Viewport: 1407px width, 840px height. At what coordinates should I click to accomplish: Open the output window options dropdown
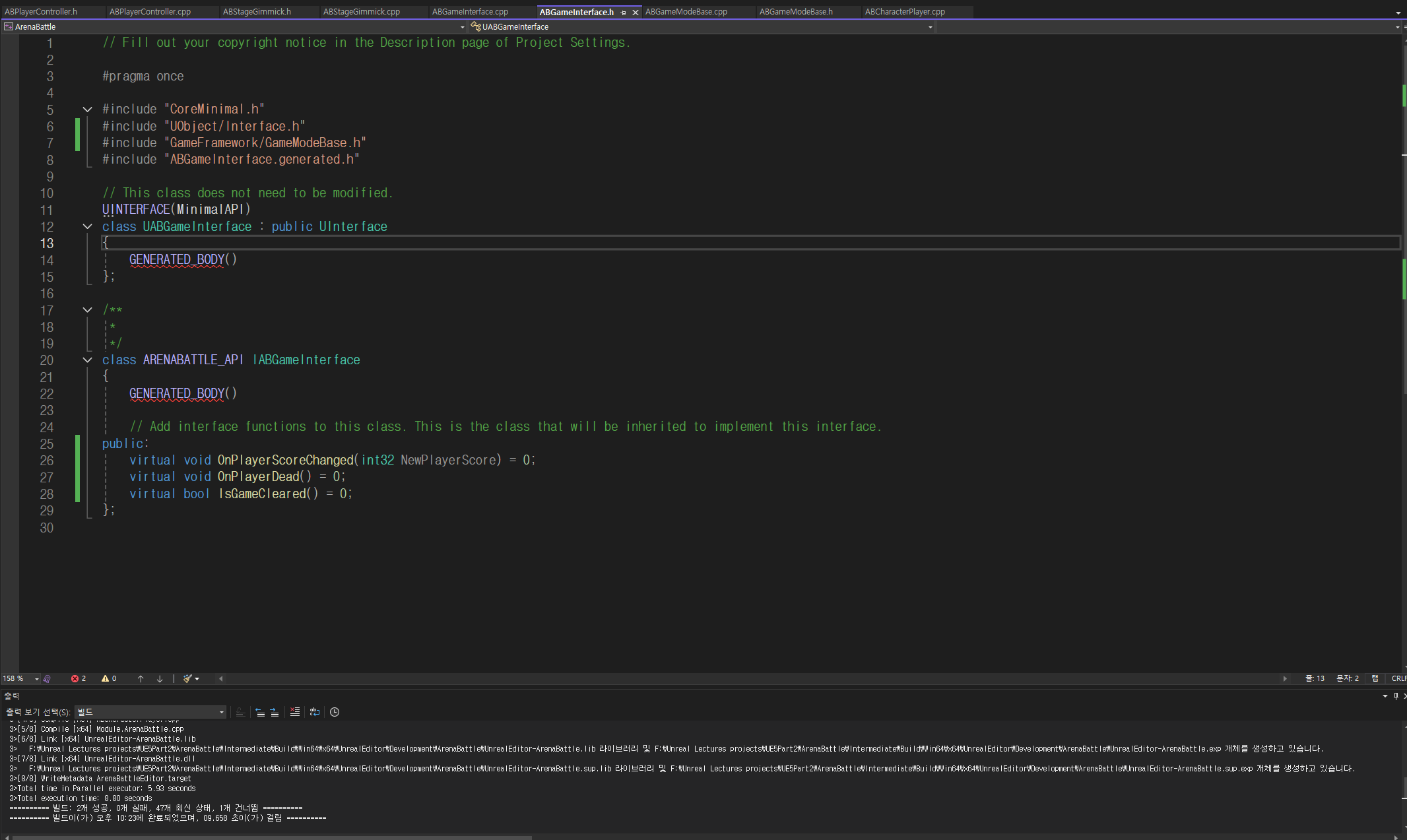coord(1385,696)
